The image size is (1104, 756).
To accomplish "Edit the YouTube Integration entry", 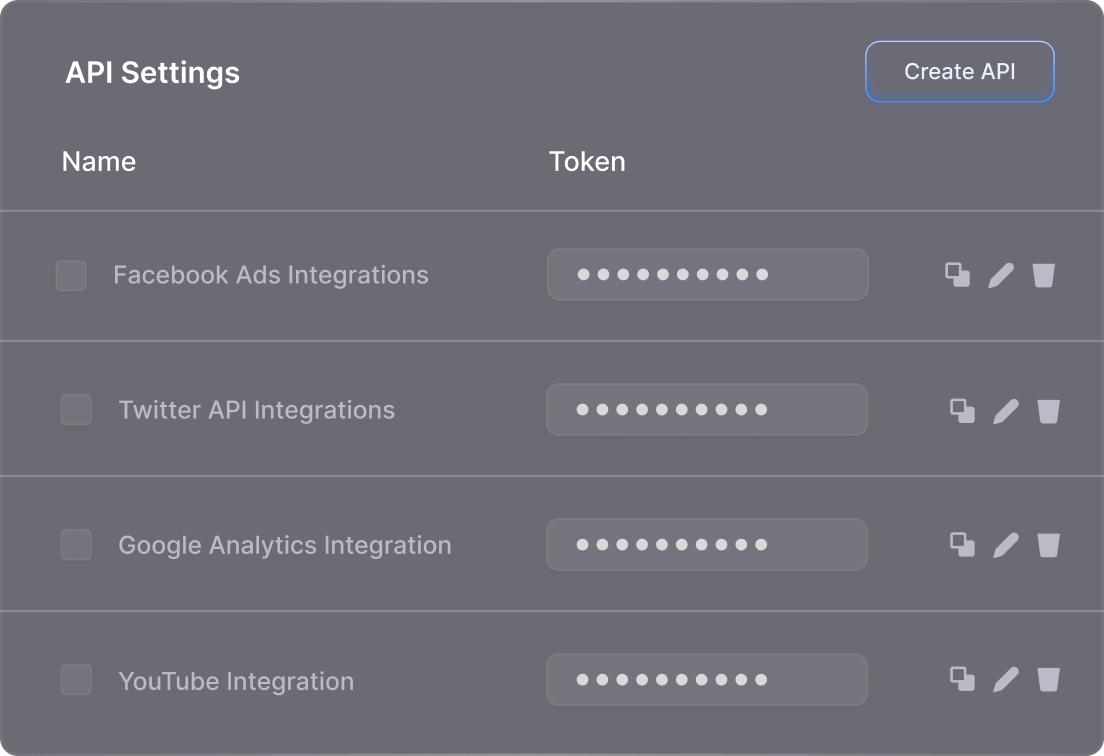I will [x=1006, y=680].
